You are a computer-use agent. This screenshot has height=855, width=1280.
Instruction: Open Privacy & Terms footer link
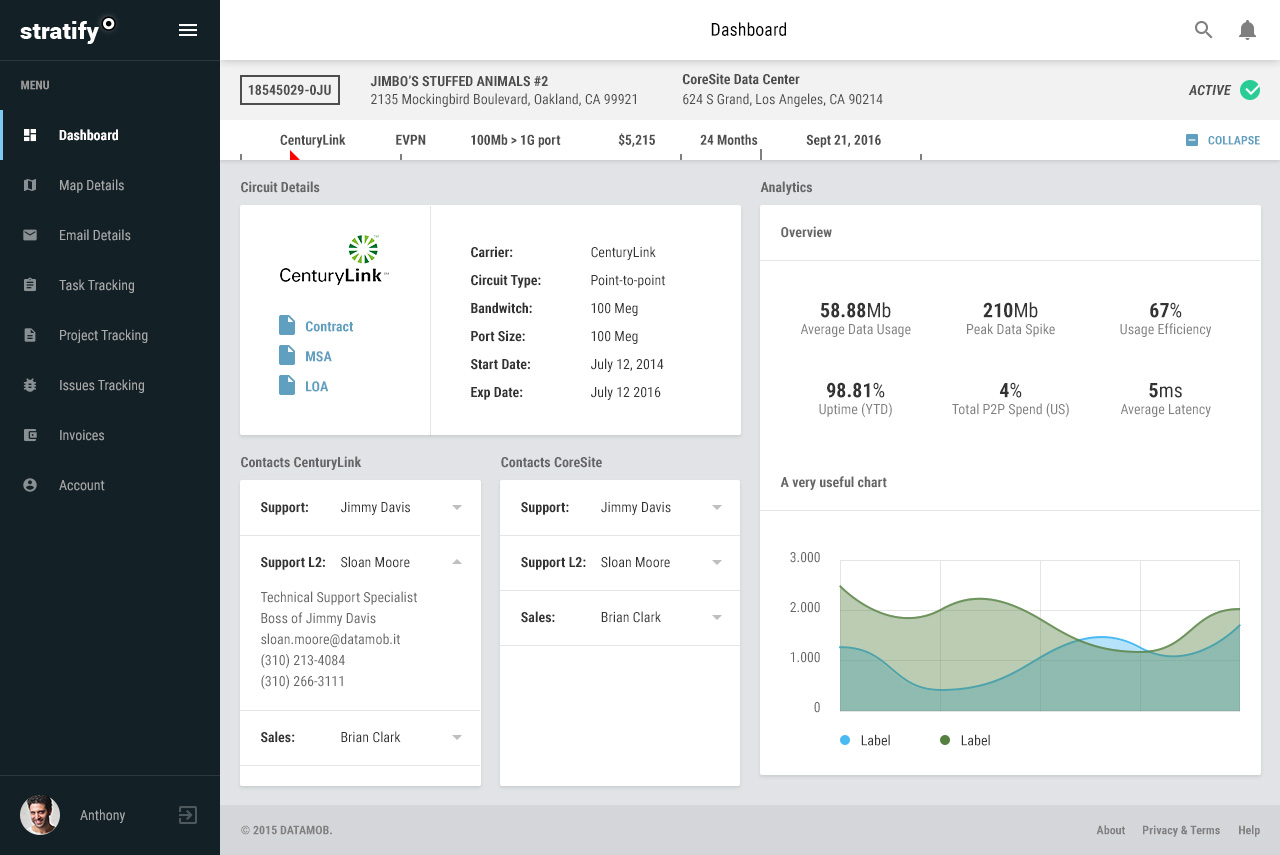(1181, 830)
